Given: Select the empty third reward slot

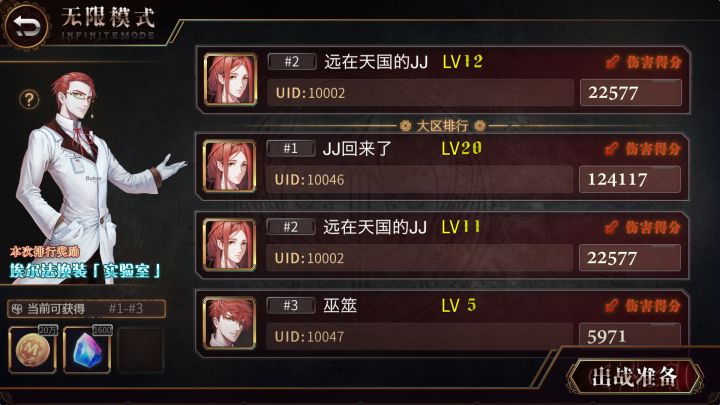Looking at the screenshot, I should point(141,350).
